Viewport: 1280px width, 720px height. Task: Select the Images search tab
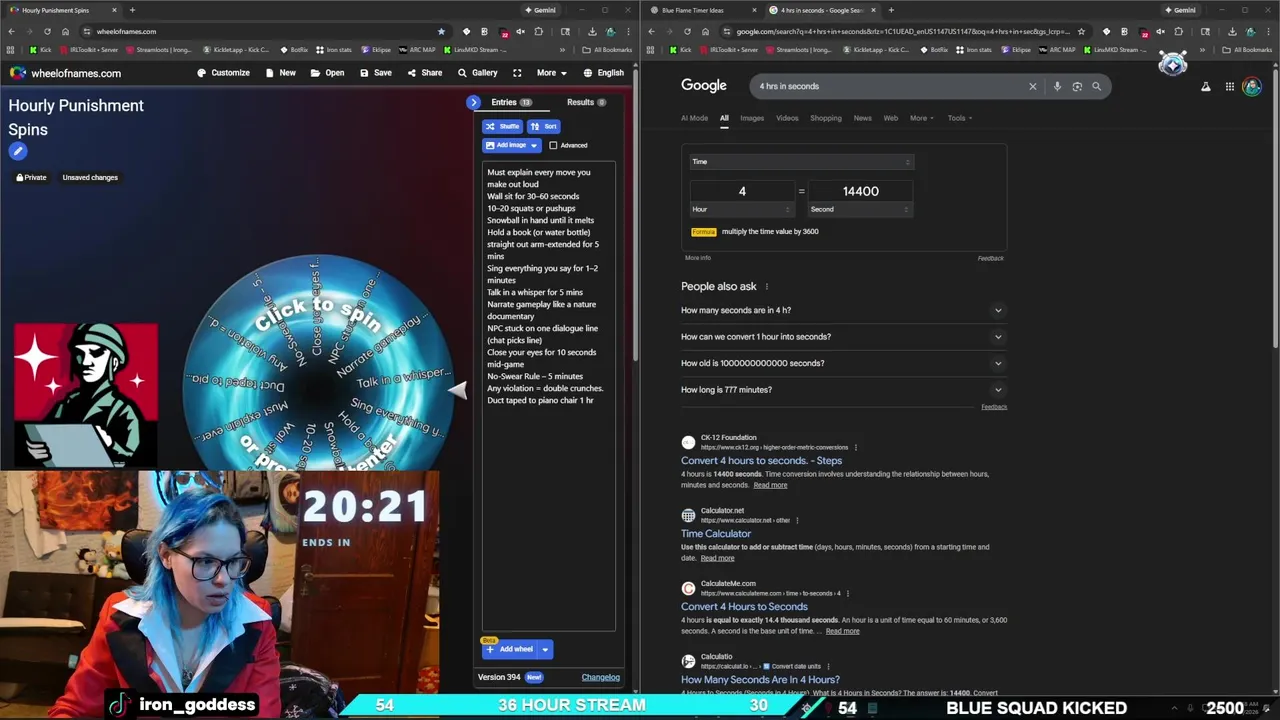(x=752, y=118)
